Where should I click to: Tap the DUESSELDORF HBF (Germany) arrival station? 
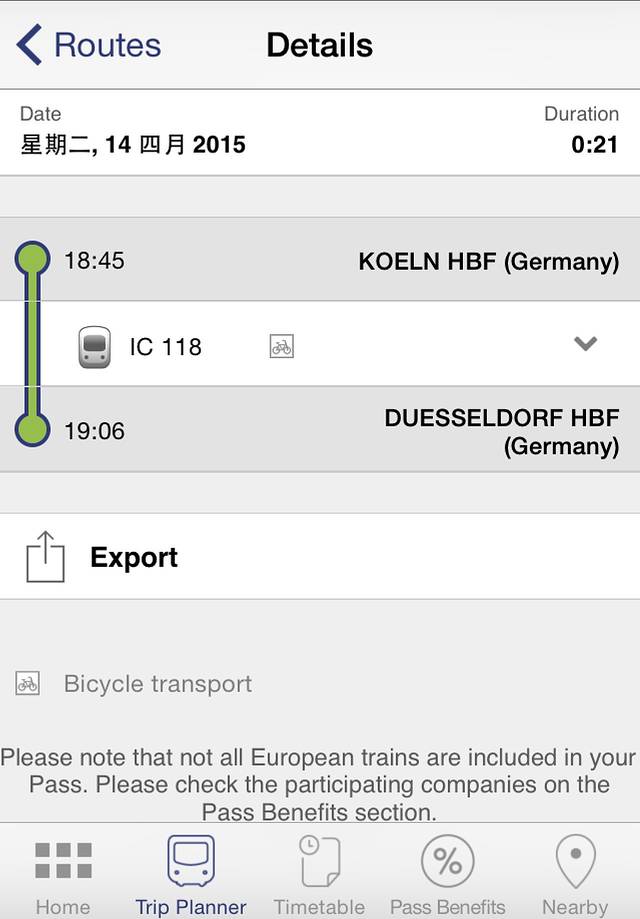(x=501, y=431)
